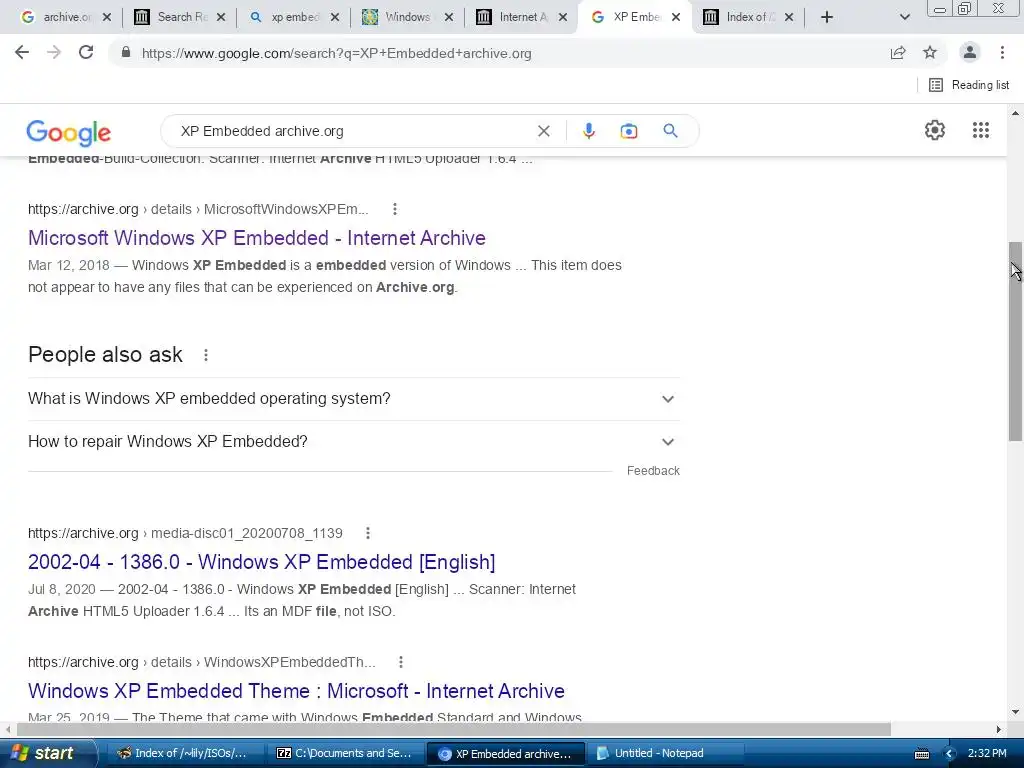Open Windows XP Embedded Theme result
This screenshot has height=768, width=1024.
(296, 691)
